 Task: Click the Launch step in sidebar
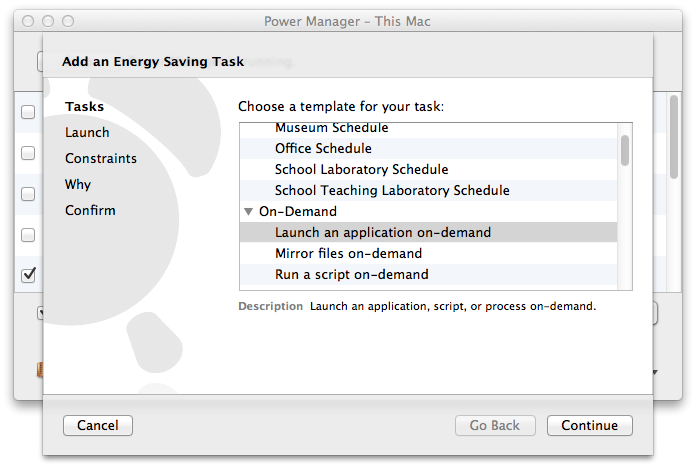(87, 132)
